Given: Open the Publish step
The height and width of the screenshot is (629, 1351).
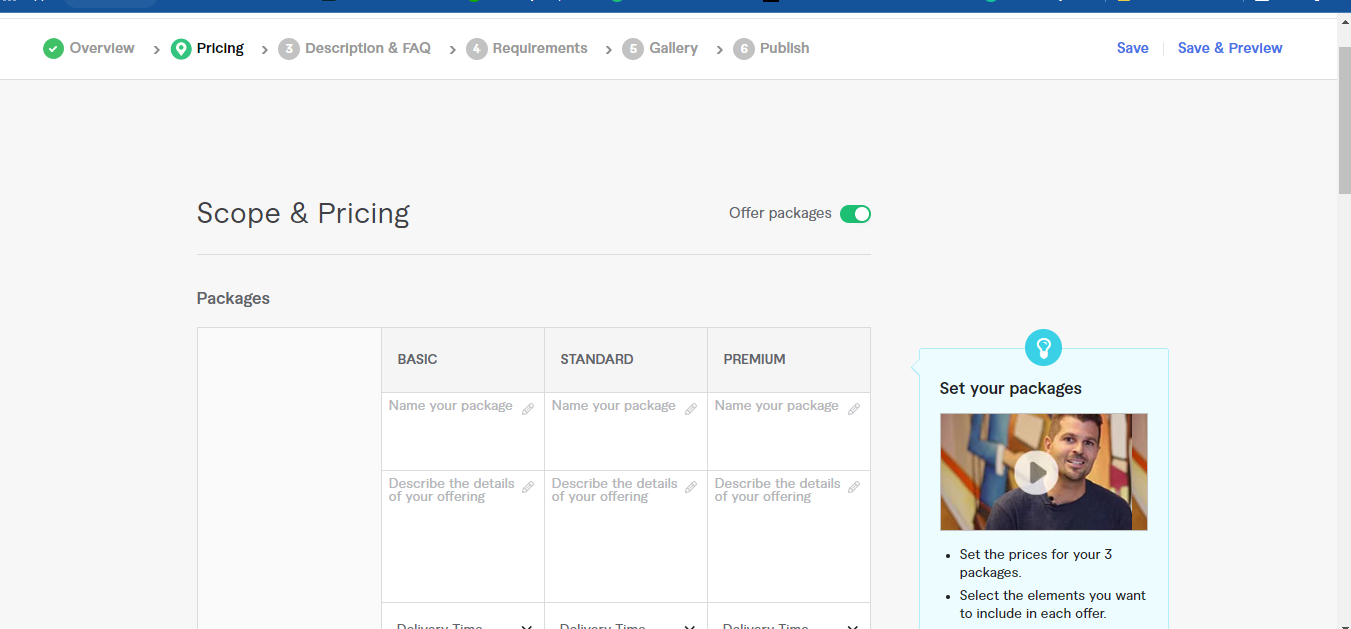Looking at the screenshot, I should click(785, 48).
